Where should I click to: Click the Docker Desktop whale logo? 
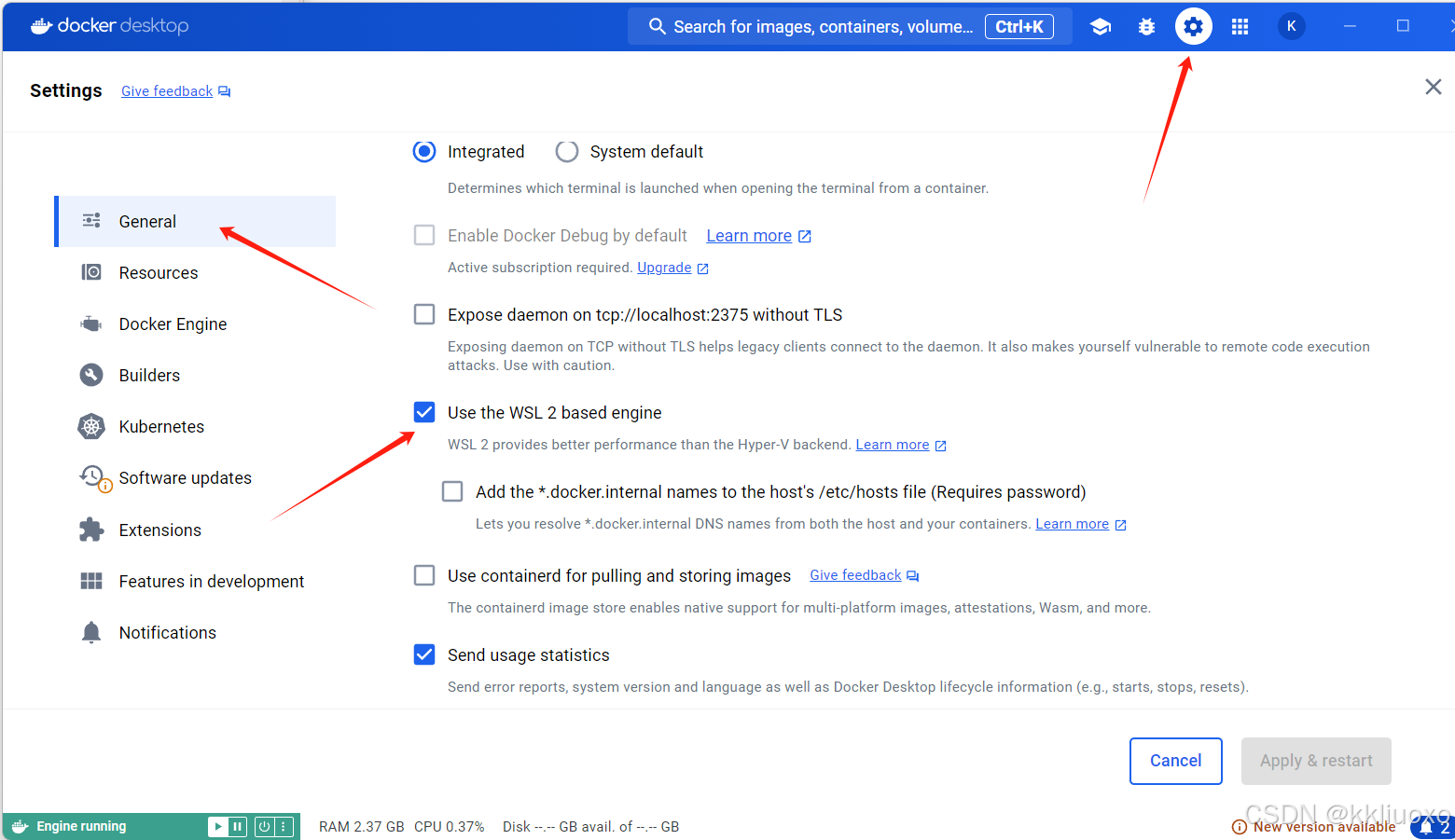(41, 26)
